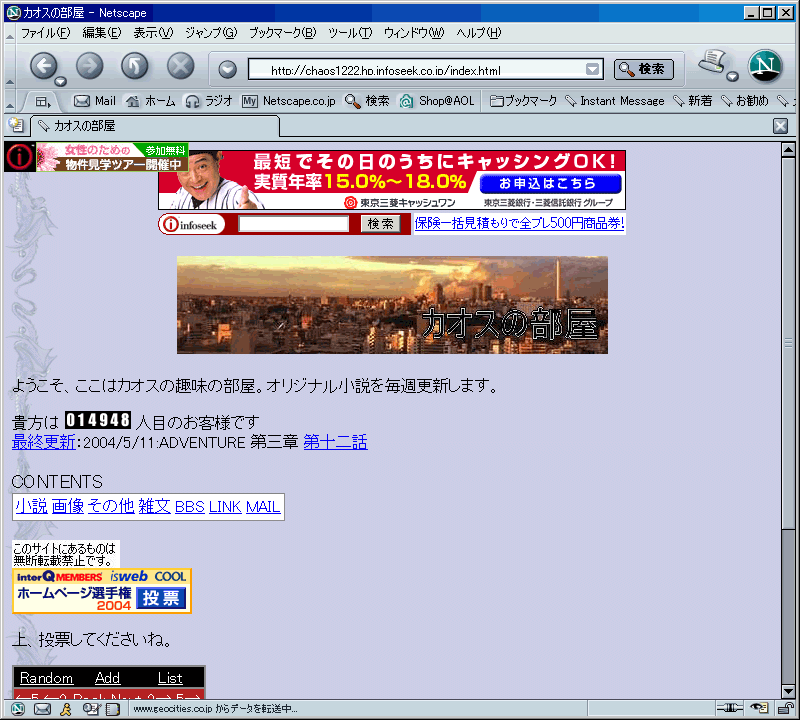The width and height of the screenshot is (800, 720).
Task: Click the red infoseek i icon
Action: 19,157
